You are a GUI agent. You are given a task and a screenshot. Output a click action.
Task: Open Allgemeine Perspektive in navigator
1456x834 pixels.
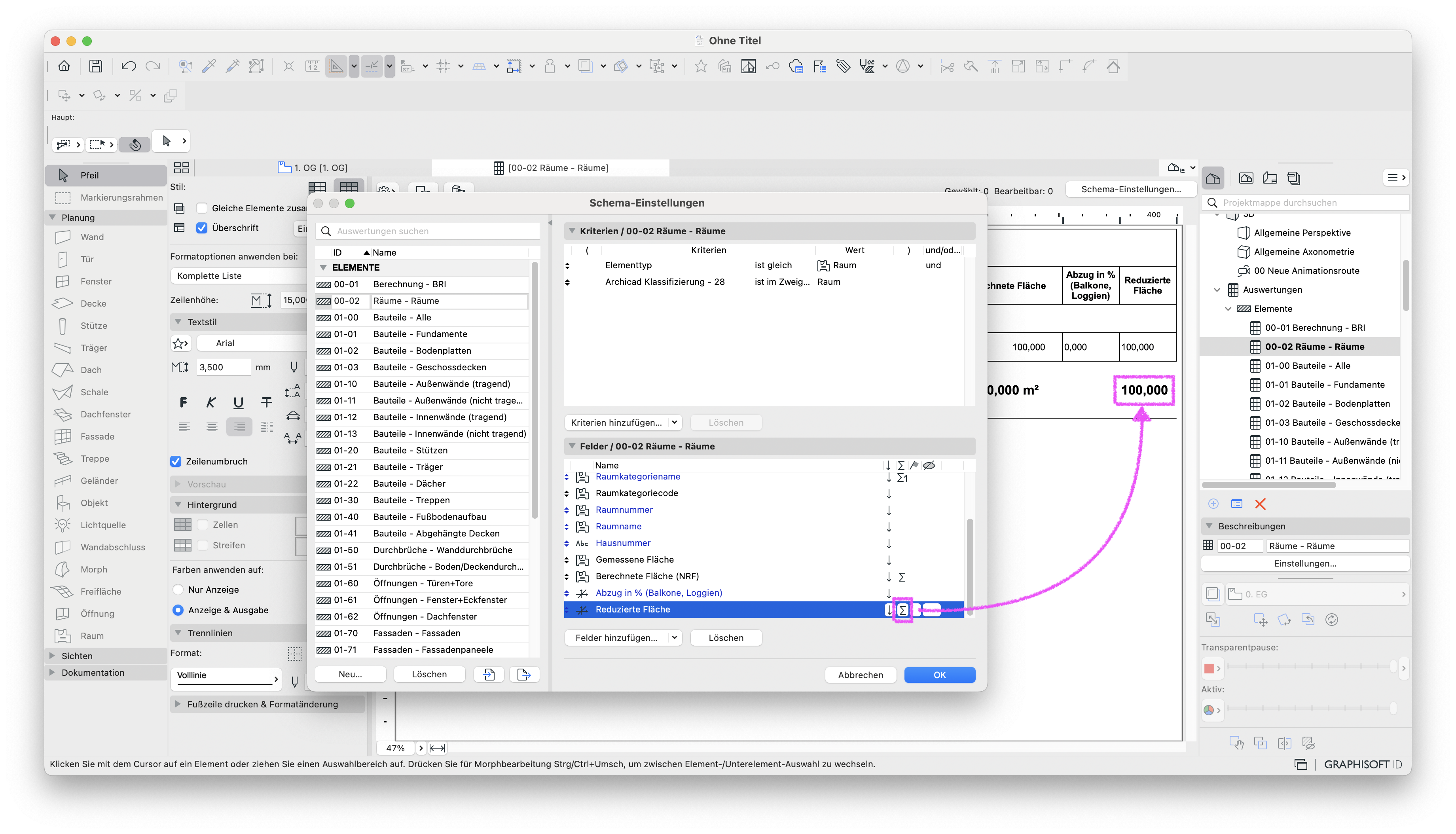[x=1301, y=233]
